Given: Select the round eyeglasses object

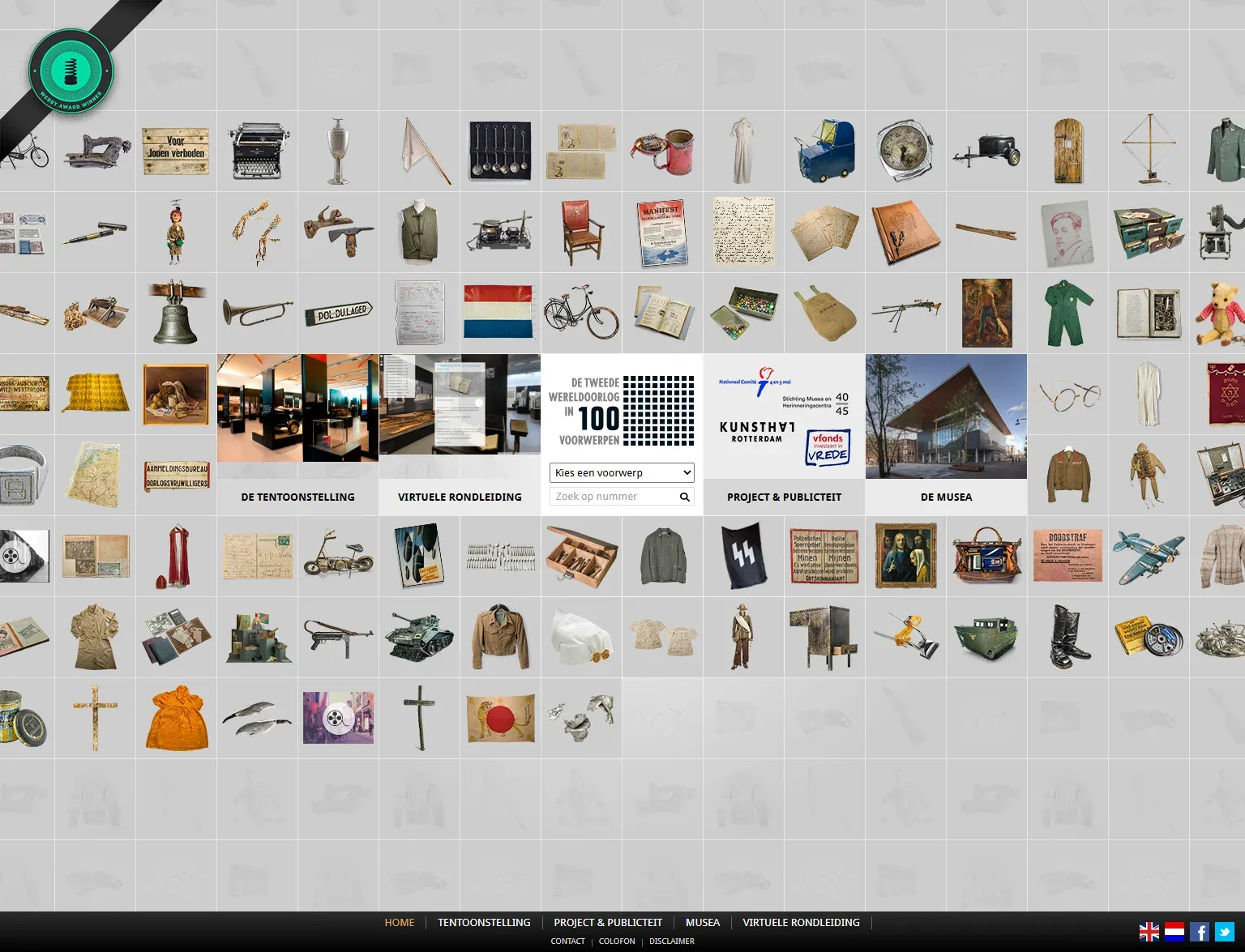Looking at the screenshot, I should [1066, 395].
